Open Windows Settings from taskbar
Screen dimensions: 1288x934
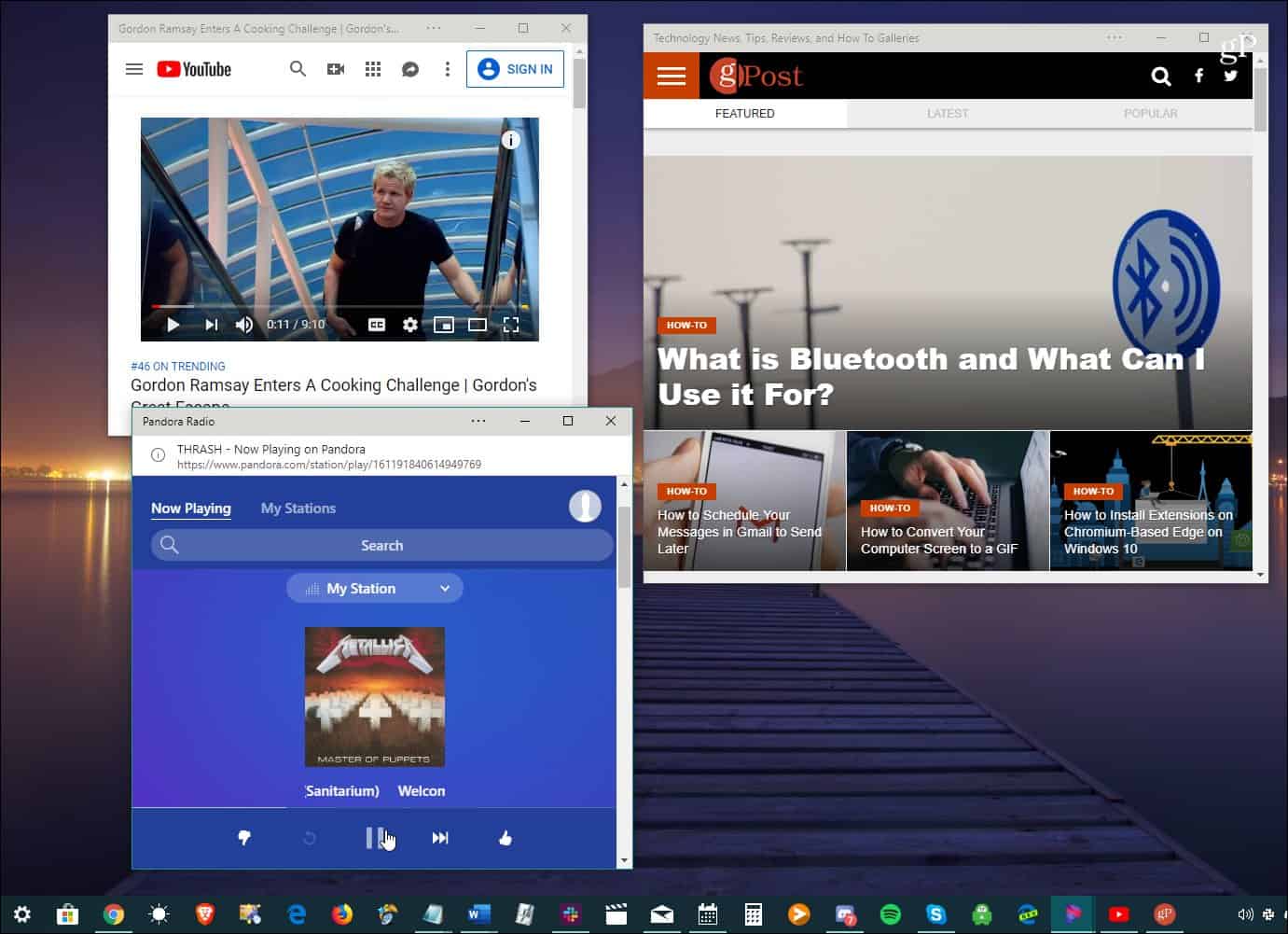22,914
